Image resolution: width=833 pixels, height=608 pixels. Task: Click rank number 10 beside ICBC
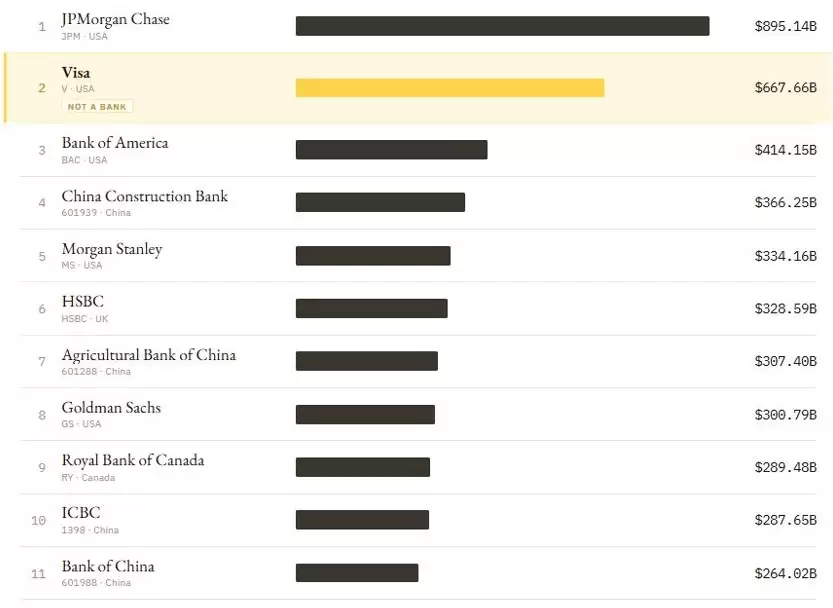(38, 520)
